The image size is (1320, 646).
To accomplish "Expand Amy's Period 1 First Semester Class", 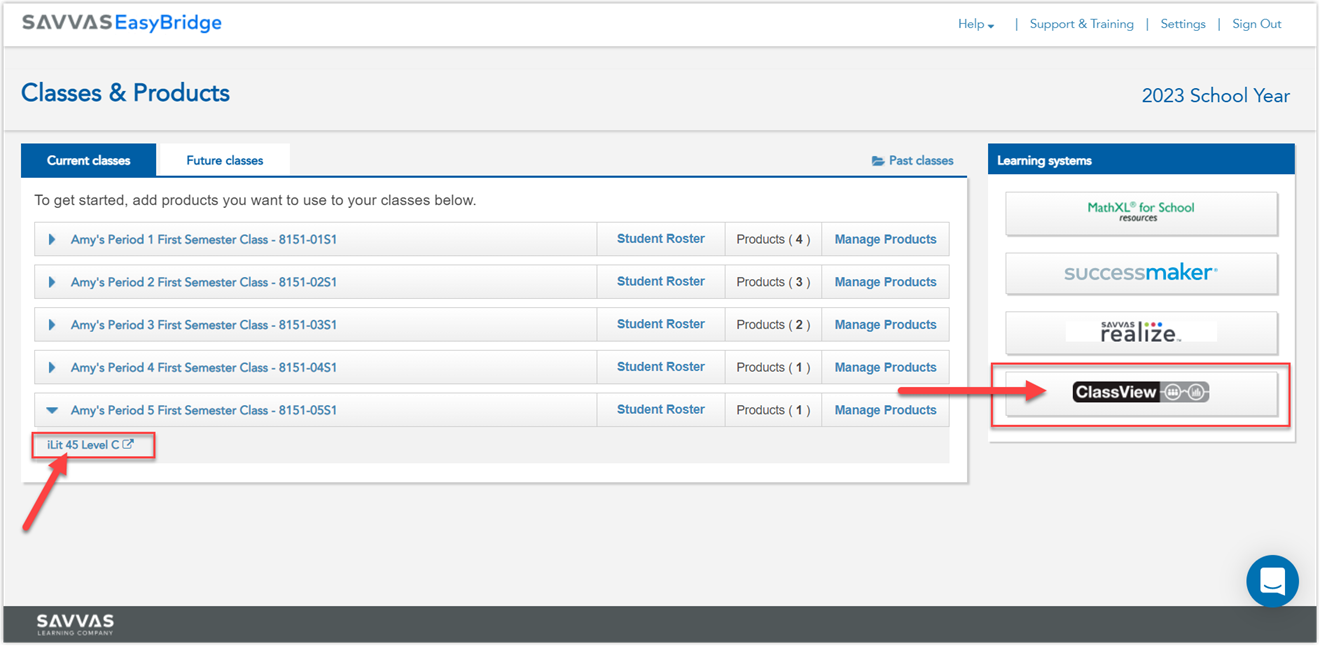I will [51, 238].
